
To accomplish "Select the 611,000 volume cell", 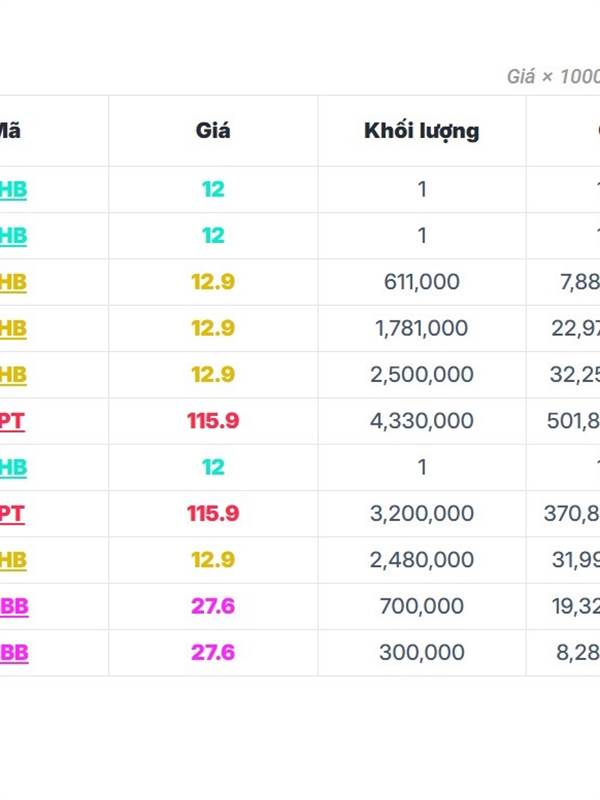I will click(x=421, y=282).
